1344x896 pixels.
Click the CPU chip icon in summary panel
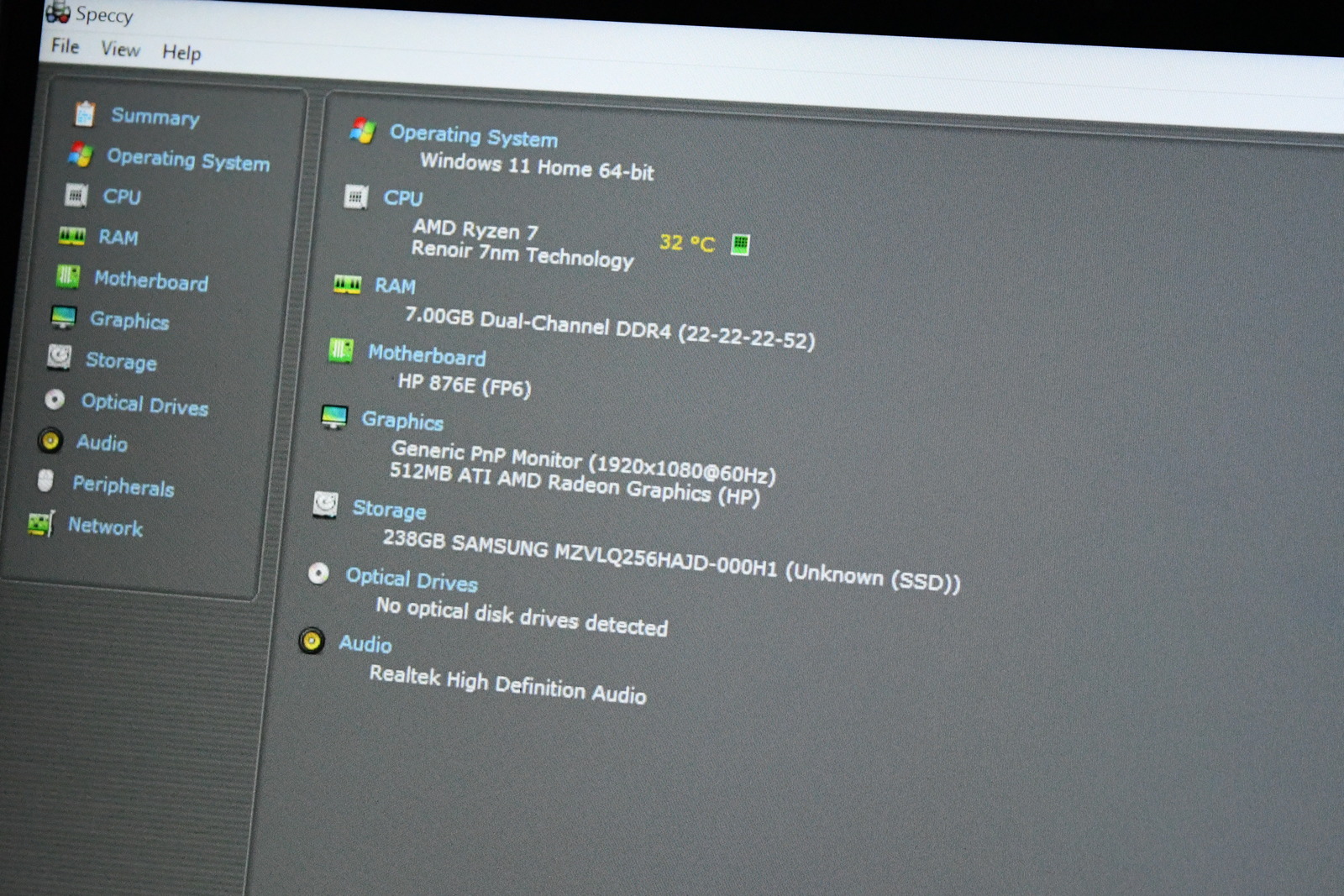click(x=355, y=196)
